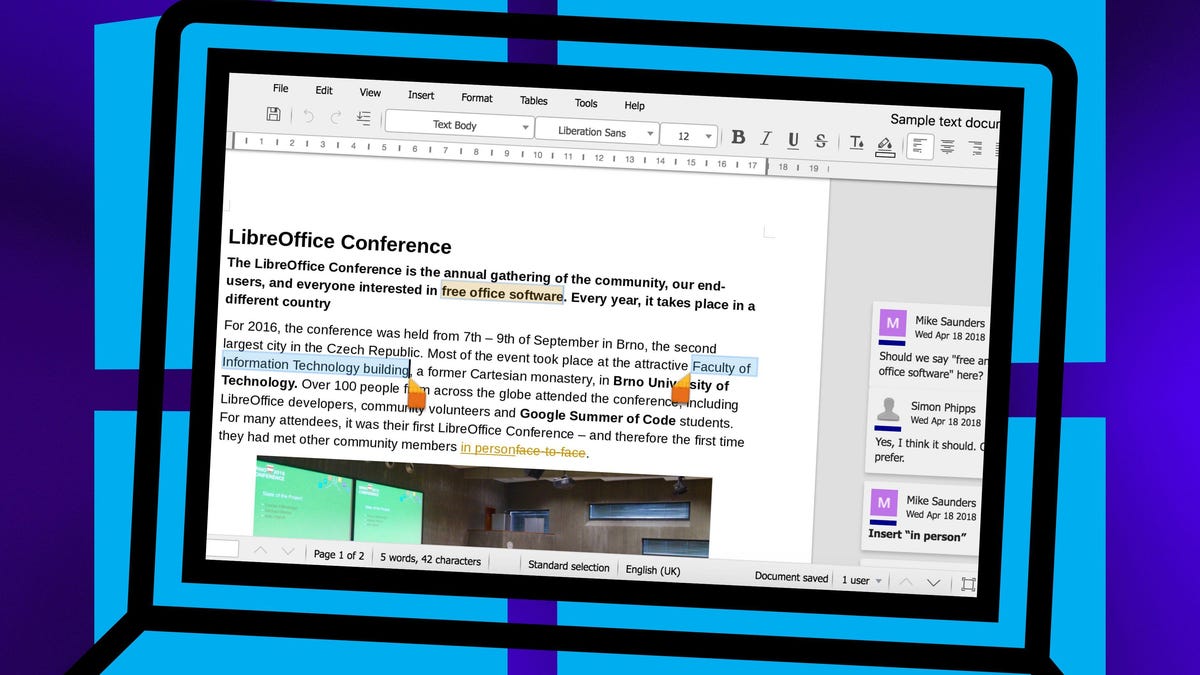Click the Page 1 of 2 indicator

339,555
